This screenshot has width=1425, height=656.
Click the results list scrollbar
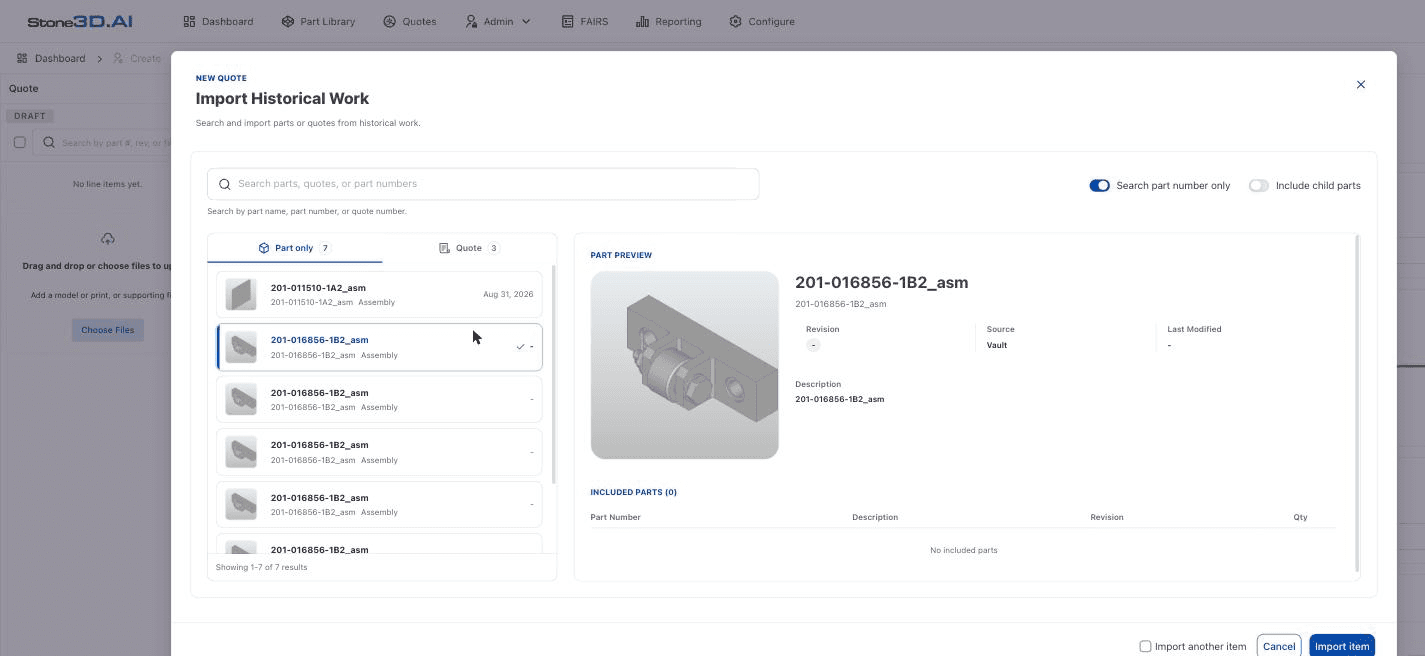click(553, 375)
